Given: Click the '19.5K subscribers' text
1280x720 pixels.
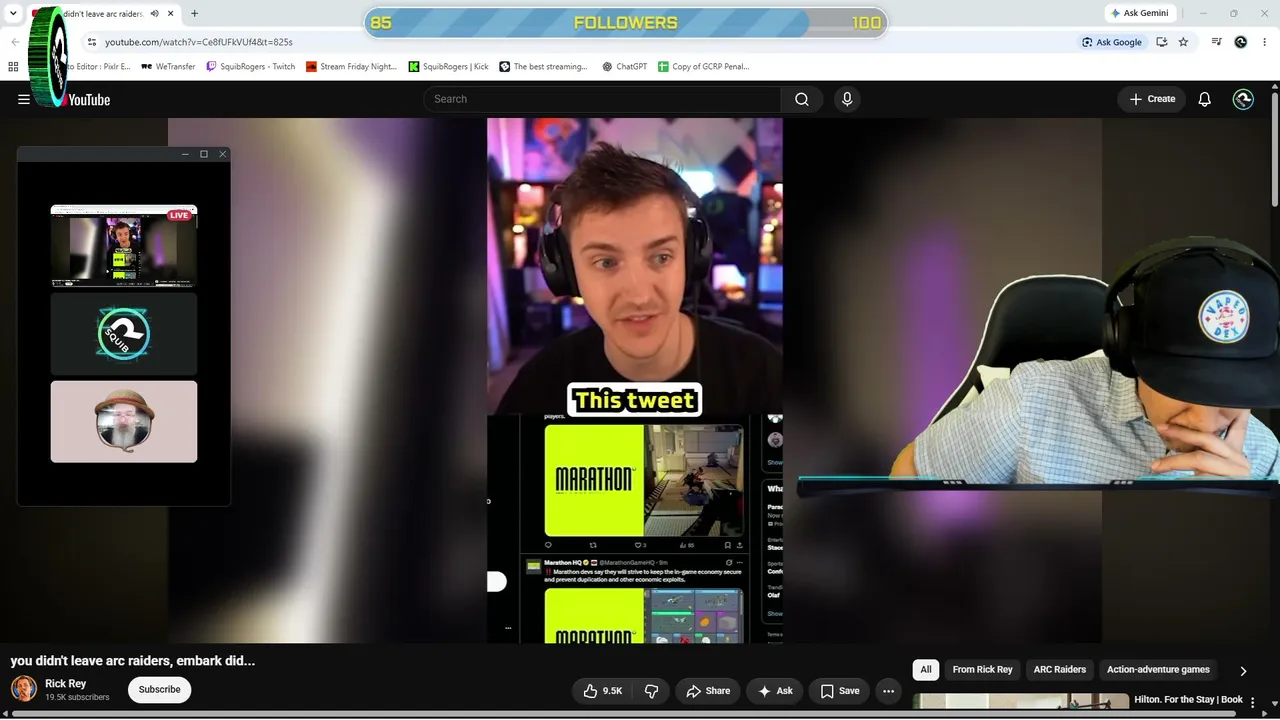Looking at the screenshot, I should tap(77, 698).
